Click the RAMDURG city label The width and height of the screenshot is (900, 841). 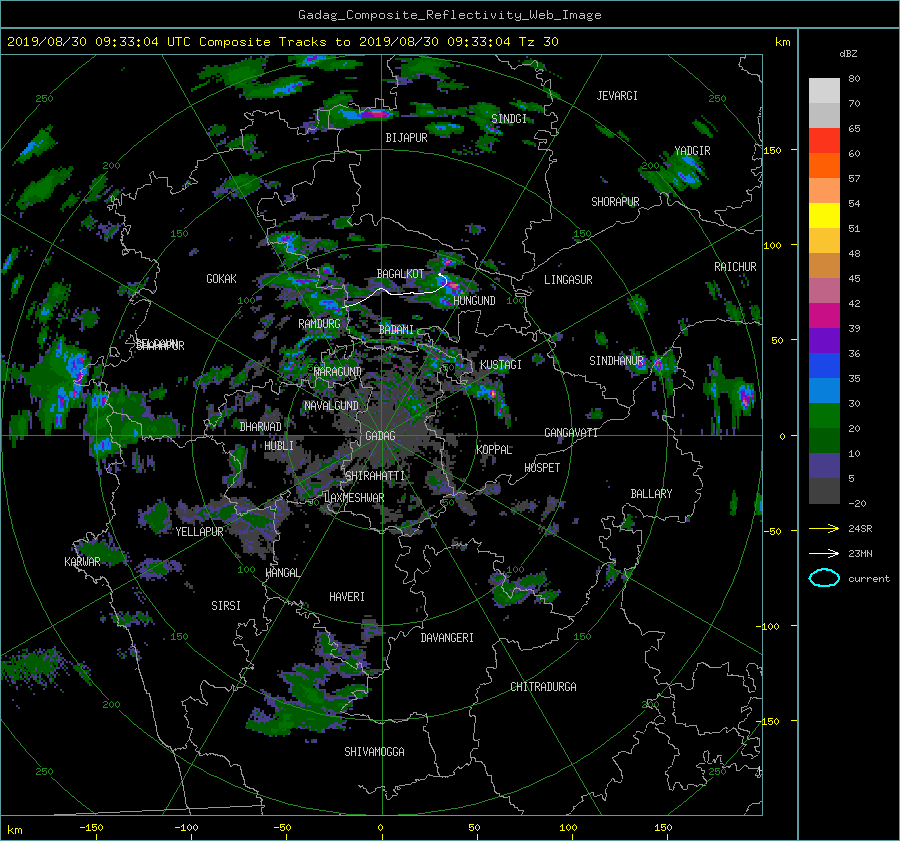coord(319,324)
